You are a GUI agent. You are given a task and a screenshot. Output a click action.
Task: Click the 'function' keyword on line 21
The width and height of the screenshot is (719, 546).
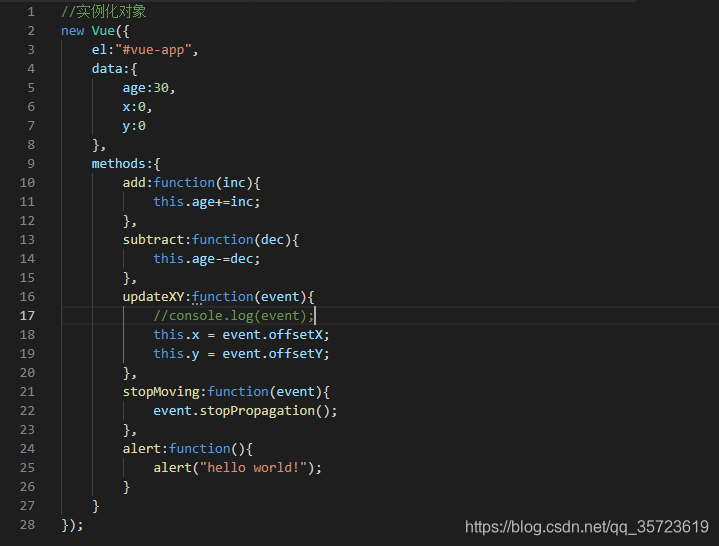point(238,392)
